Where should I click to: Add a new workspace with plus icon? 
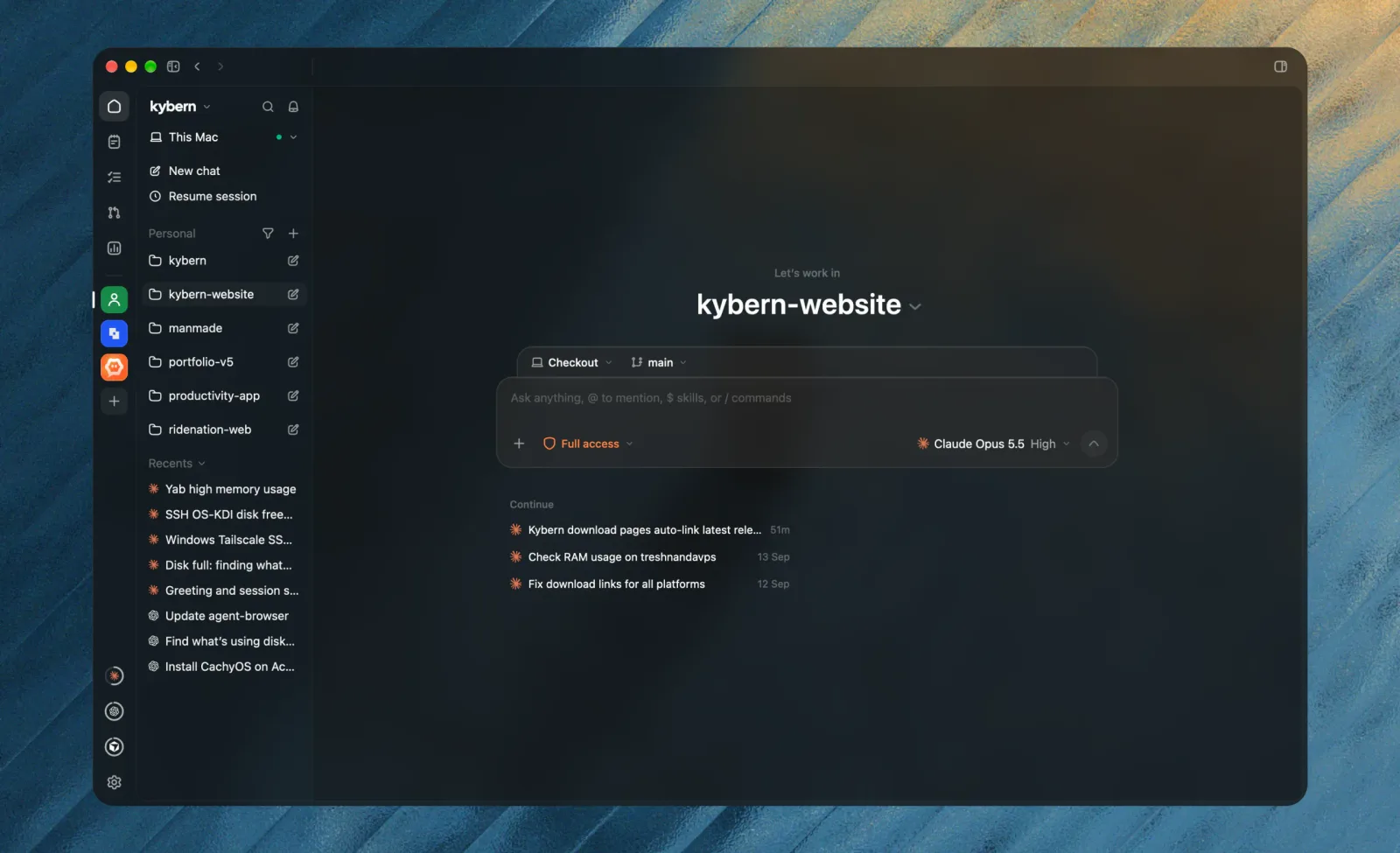click(114, 402)
